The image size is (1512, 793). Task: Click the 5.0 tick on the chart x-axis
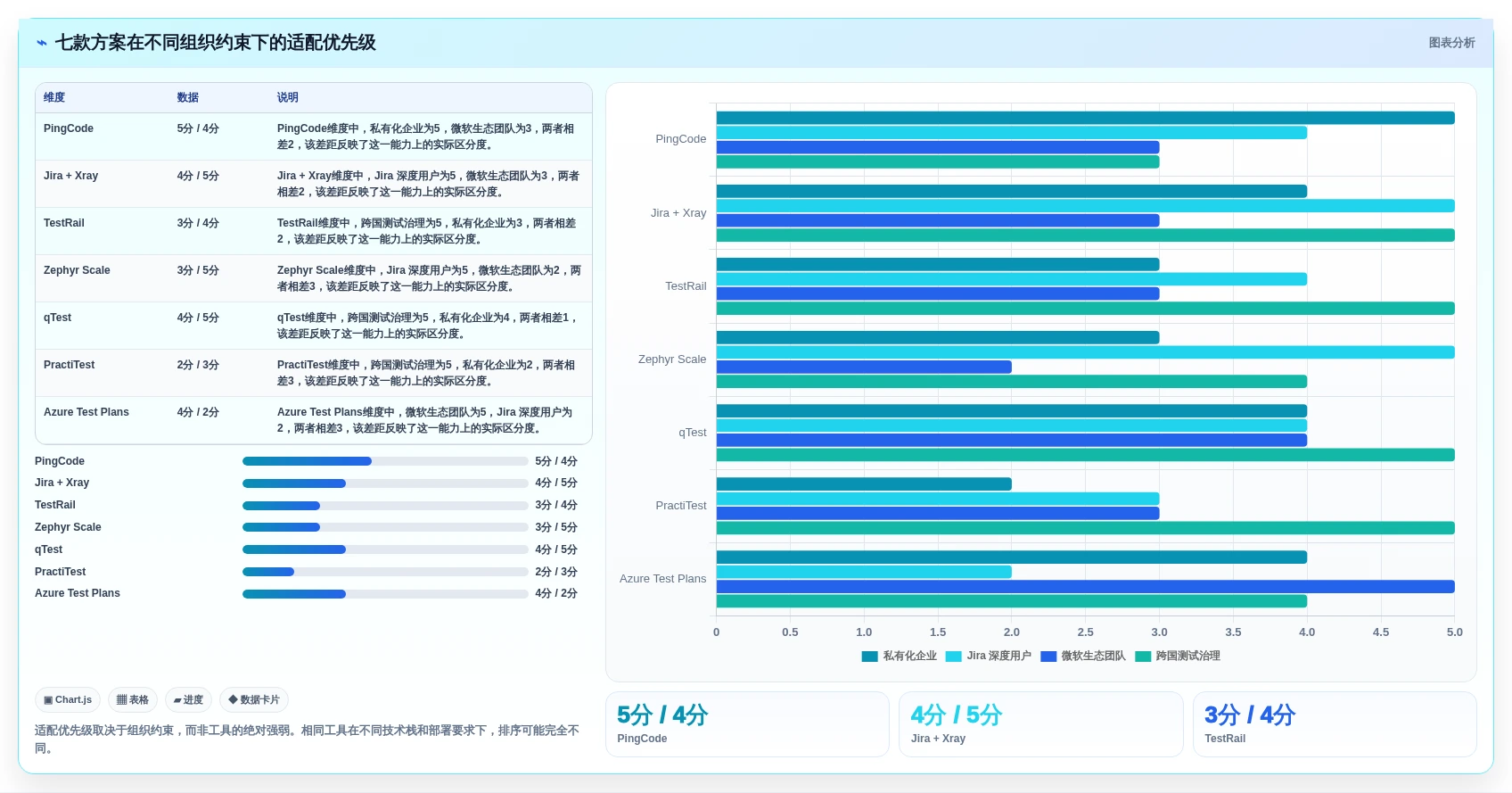tap(1454, 632)
